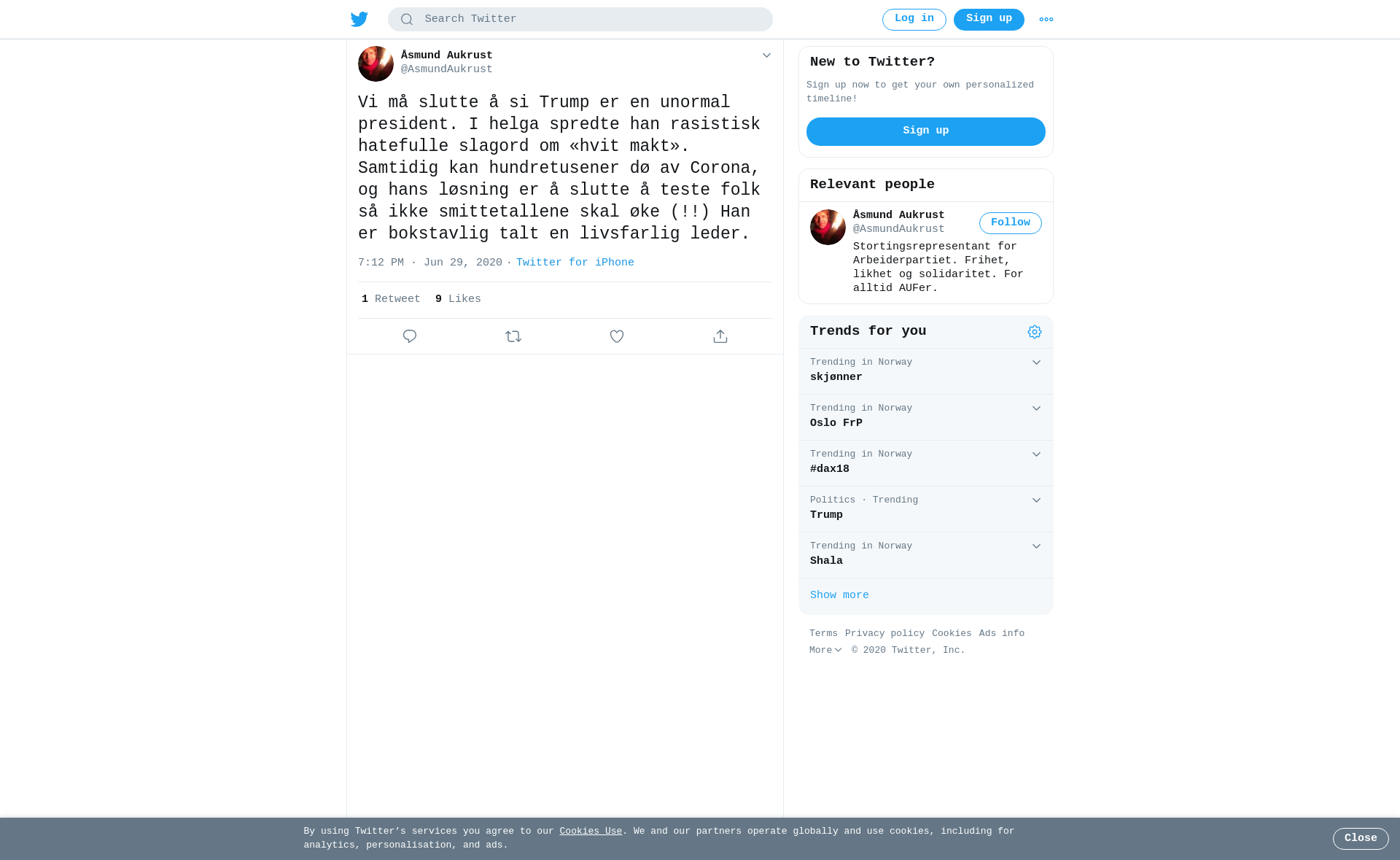Open the share tweet icon
The width and height of the screenshot is (1400, 860).
pyautogui.click(x=720, y=336)
